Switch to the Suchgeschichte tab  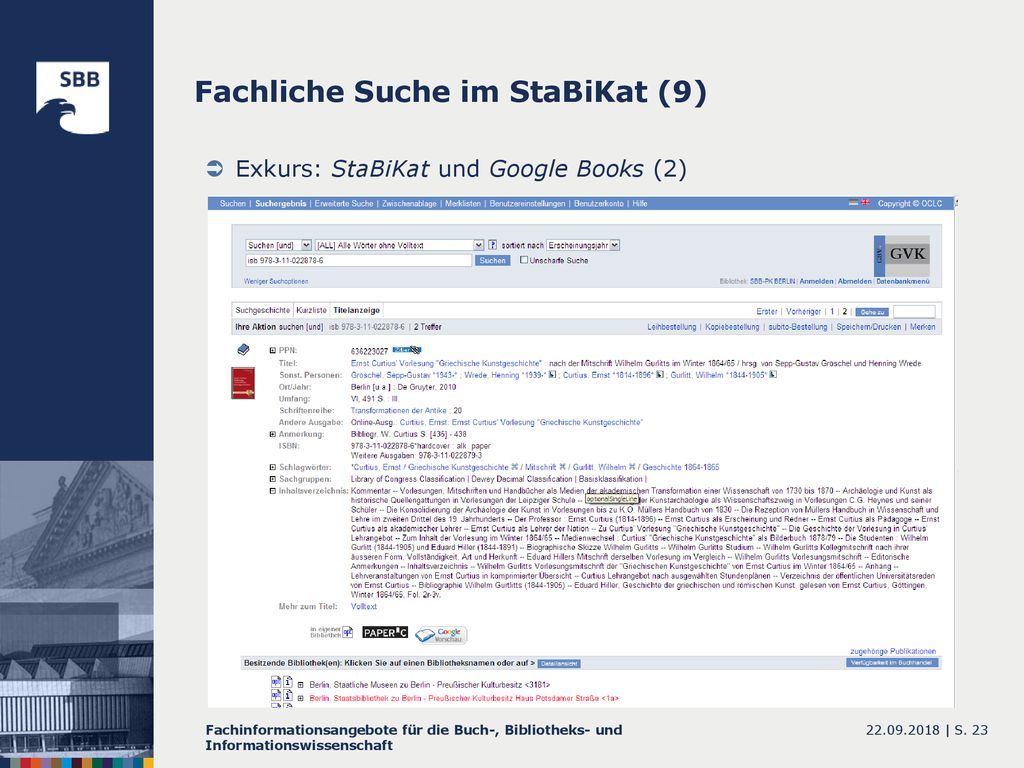pyautogui.click(x=263, y=310)
